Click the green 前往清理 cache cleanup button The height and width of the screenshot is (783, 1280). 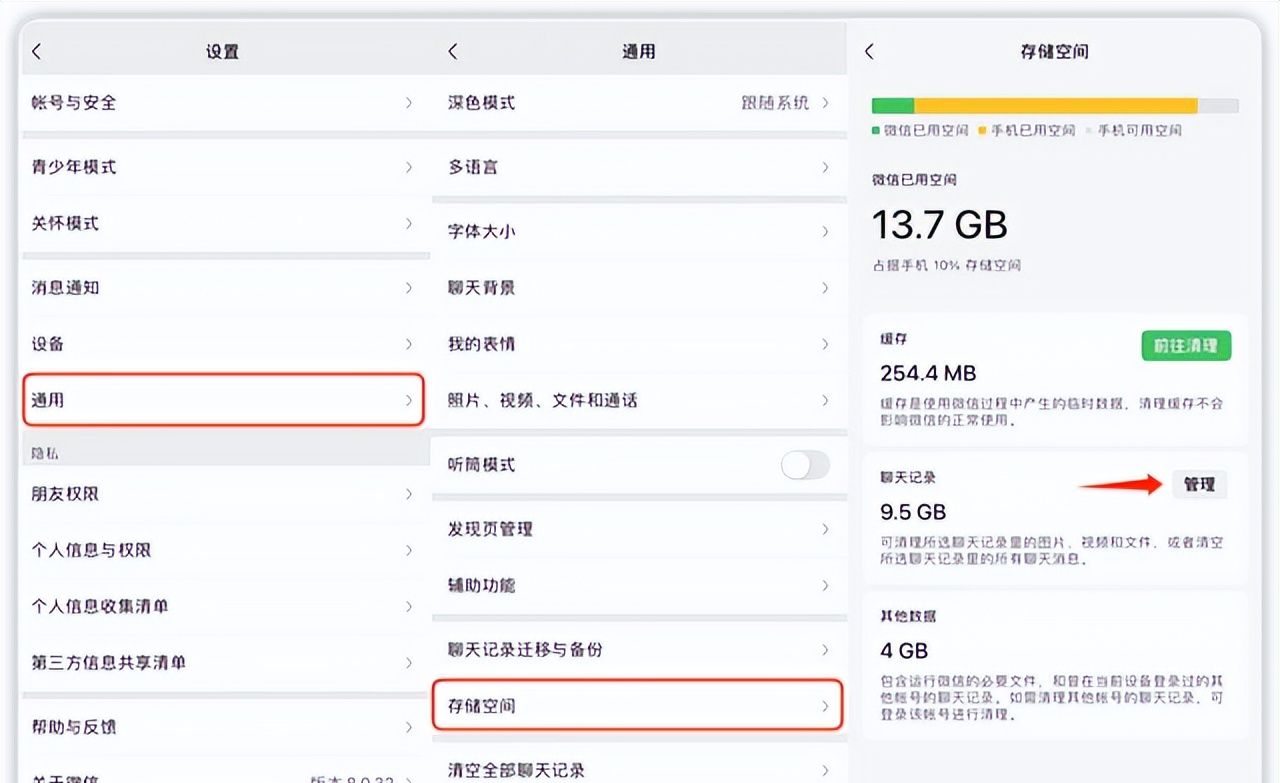(x=1186, y=346)
